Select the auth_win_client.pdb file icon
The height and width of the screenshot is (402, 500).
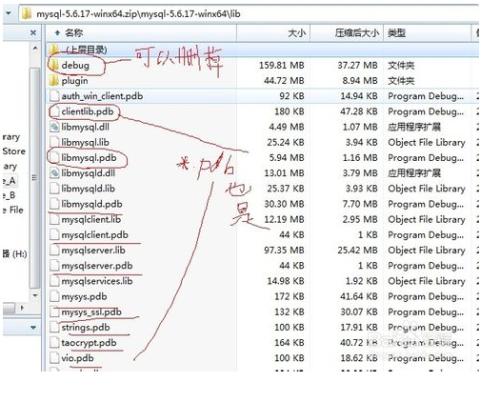[54, 96]
